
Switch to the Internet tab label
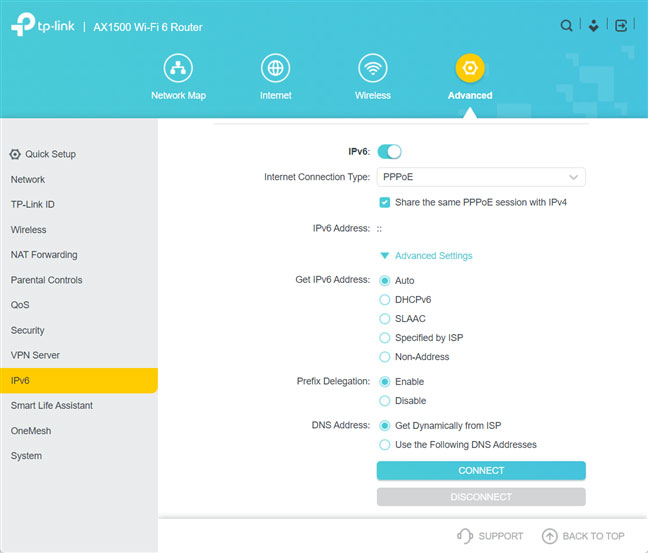point(275,95)
